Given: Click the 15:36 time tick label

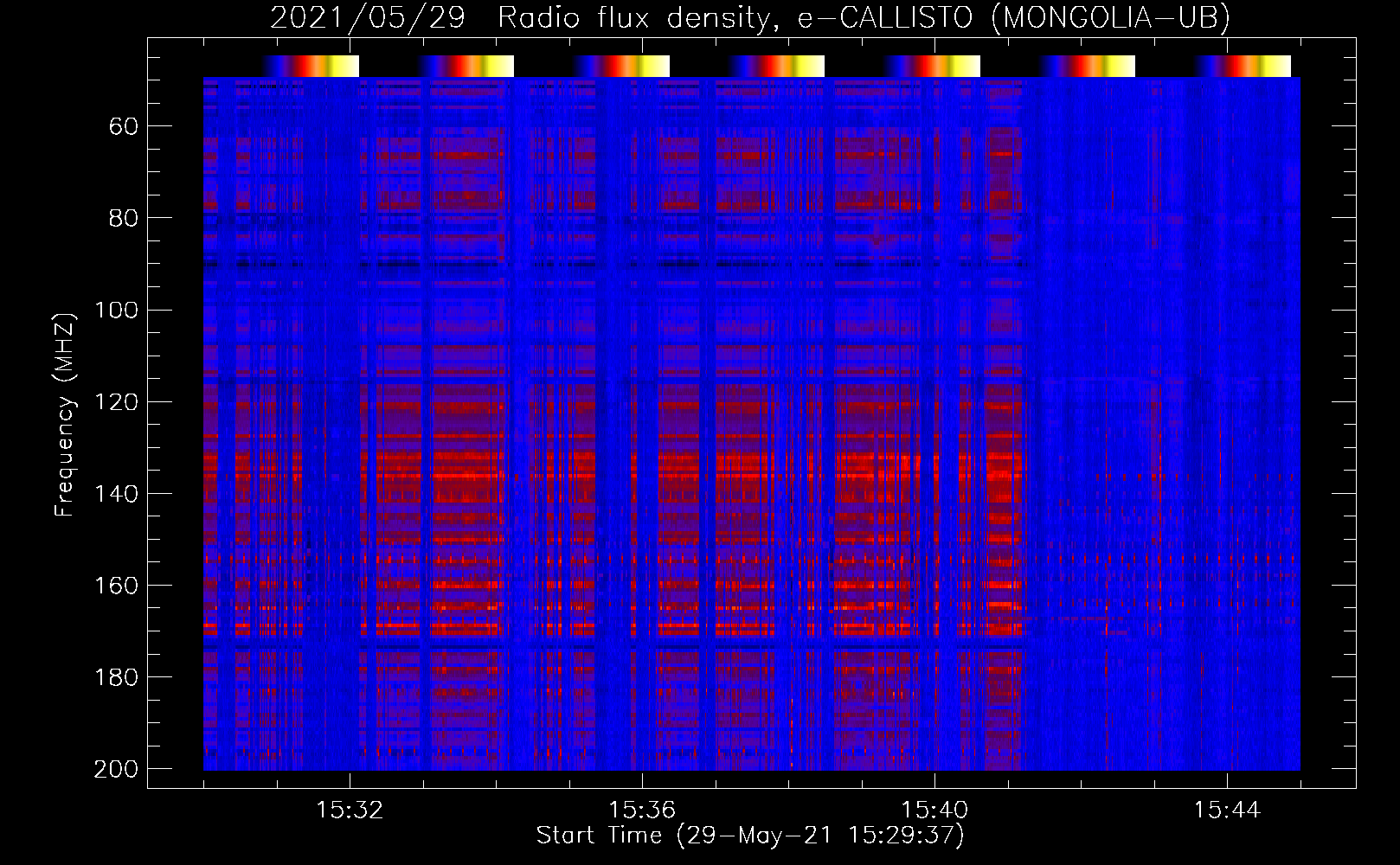Looking at the screenshot, I should (642, 811).
